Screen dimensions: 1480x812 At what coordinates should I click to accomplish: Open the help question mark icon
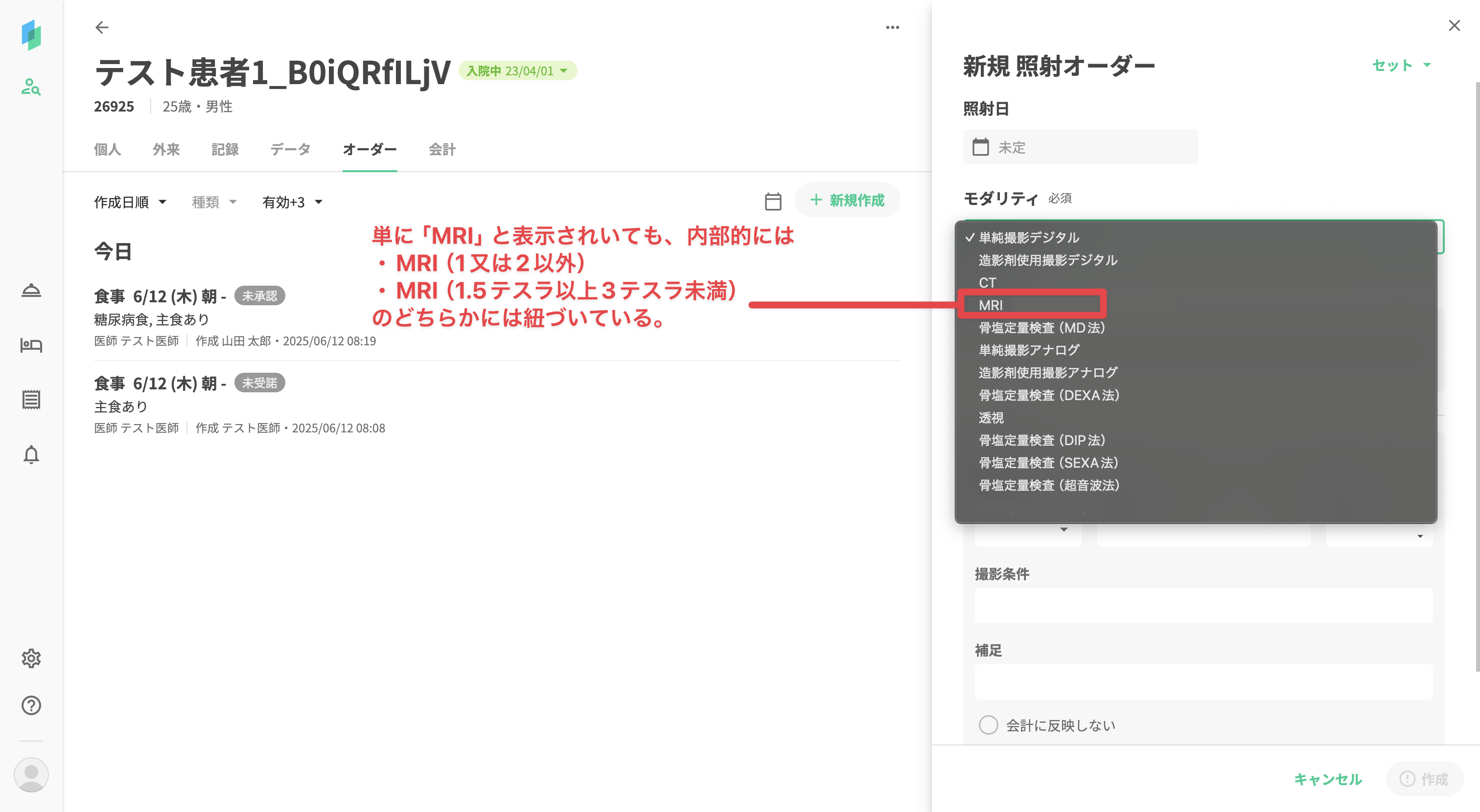click(x=31, y=705)
